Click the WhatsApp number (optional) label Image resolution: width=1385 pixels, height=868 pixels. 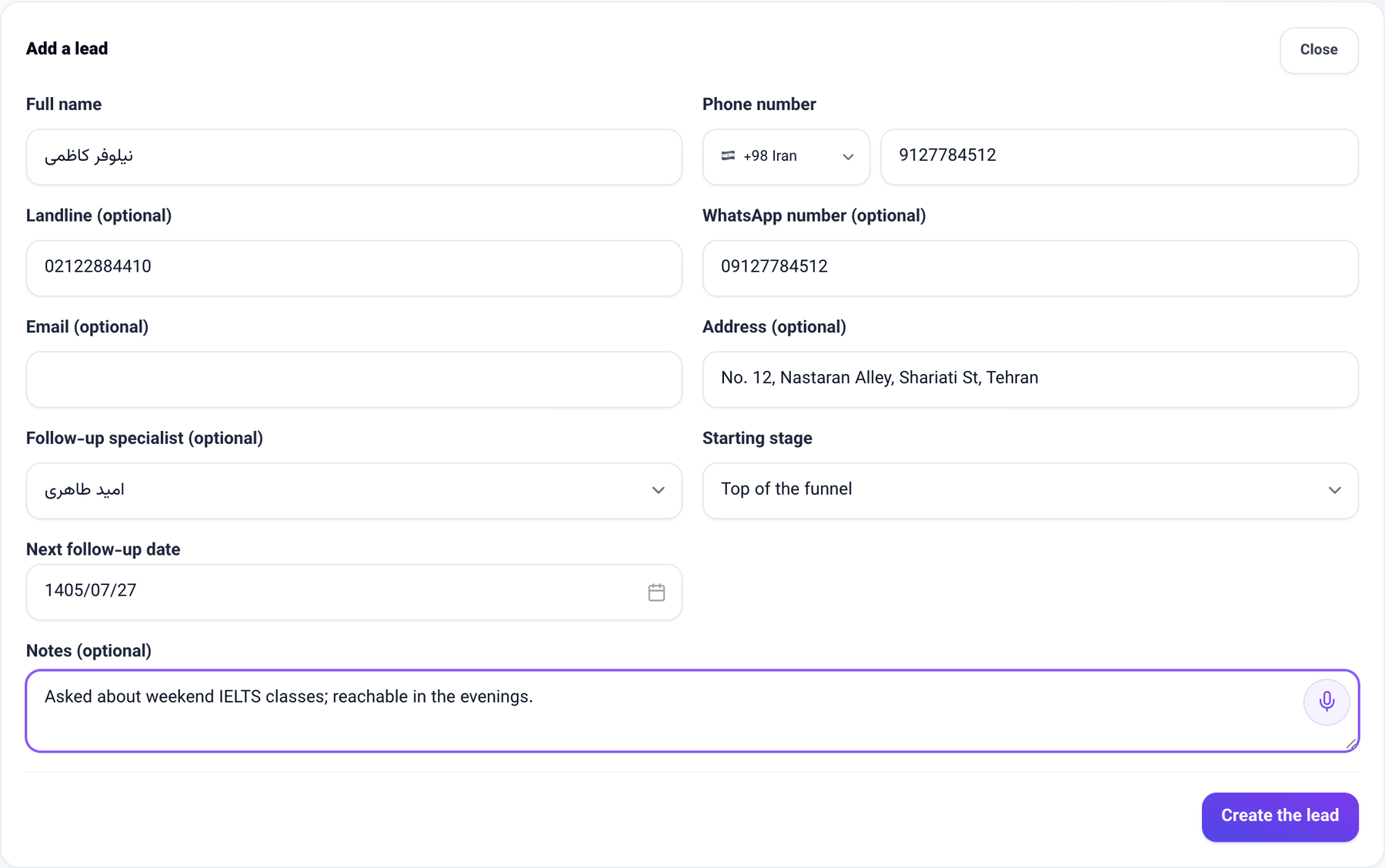coord(814,216)
